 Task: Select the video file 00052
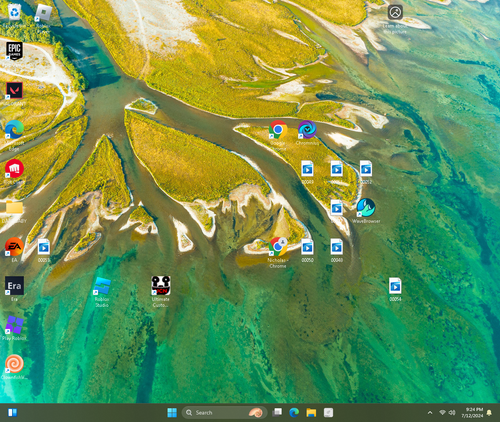(366, 169)
